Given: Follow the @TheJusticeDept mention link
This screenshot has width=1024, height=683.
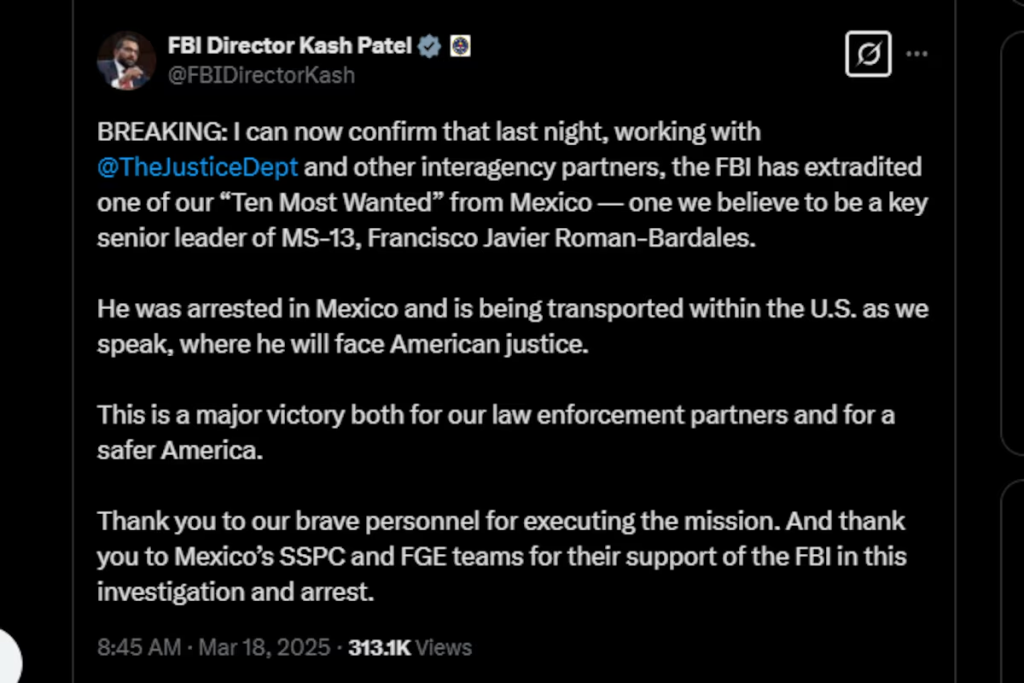Looking at the screenshot, I should coord(197,167).
